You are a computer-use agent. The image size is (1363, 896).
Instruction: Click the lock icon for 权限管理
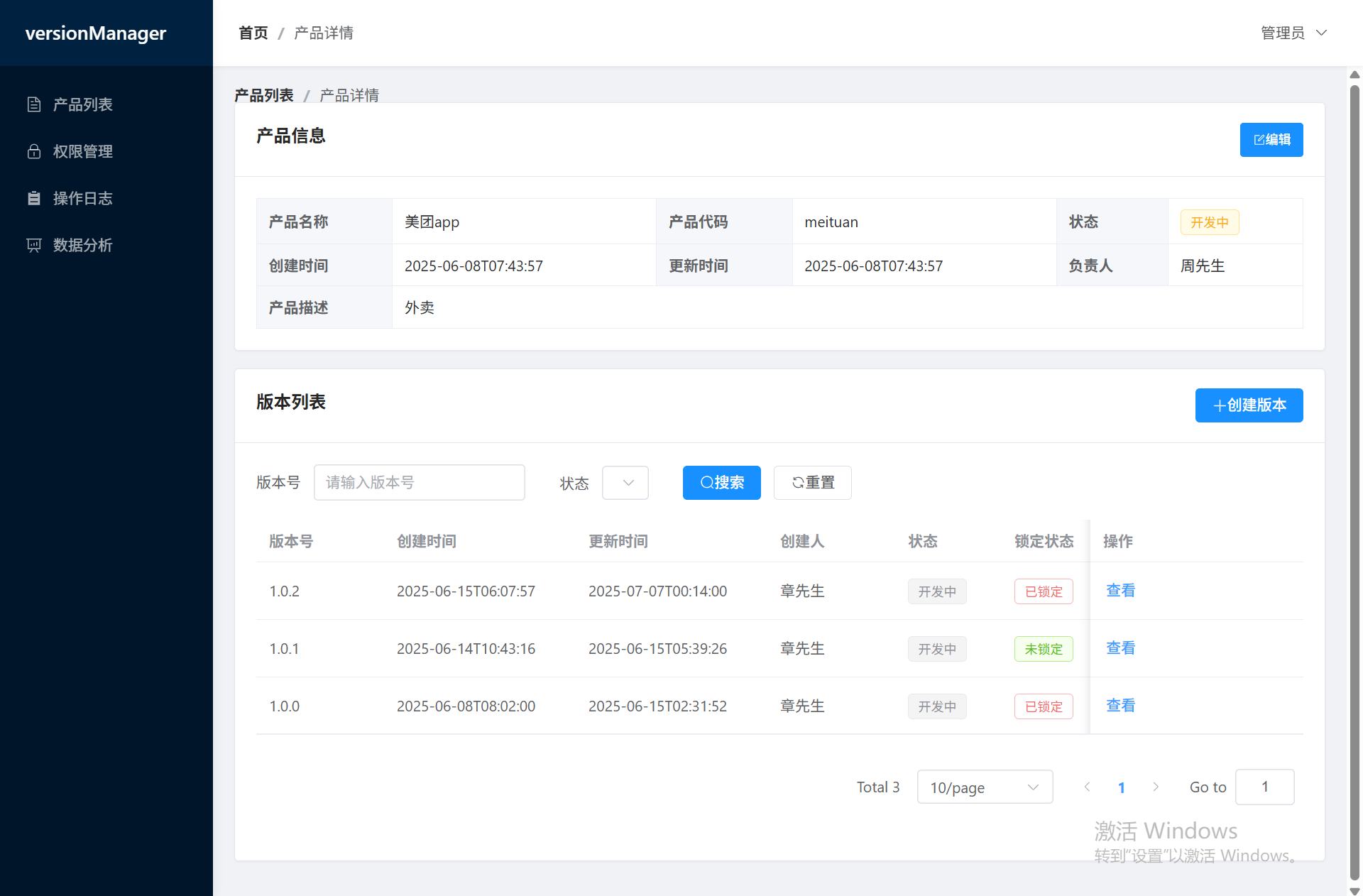coord(34,151)
